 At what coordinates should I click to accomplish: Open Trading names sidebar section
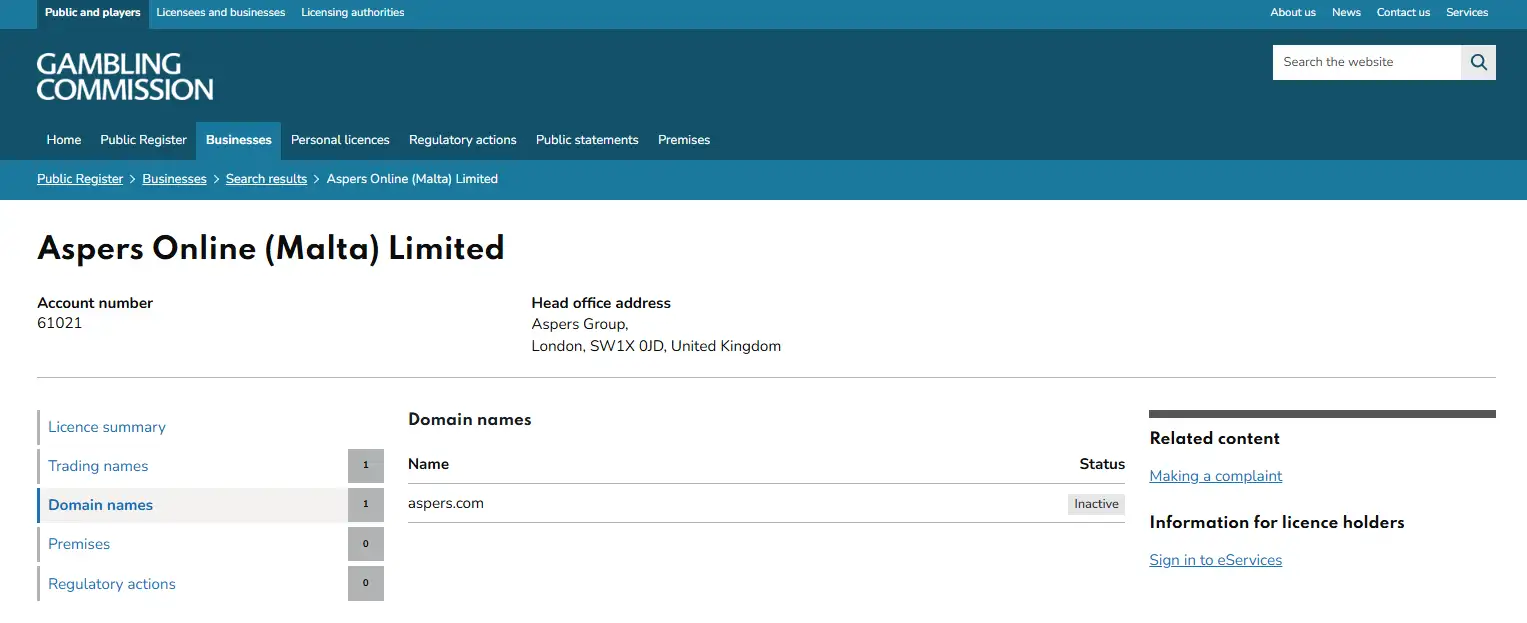tap(98, 466)
